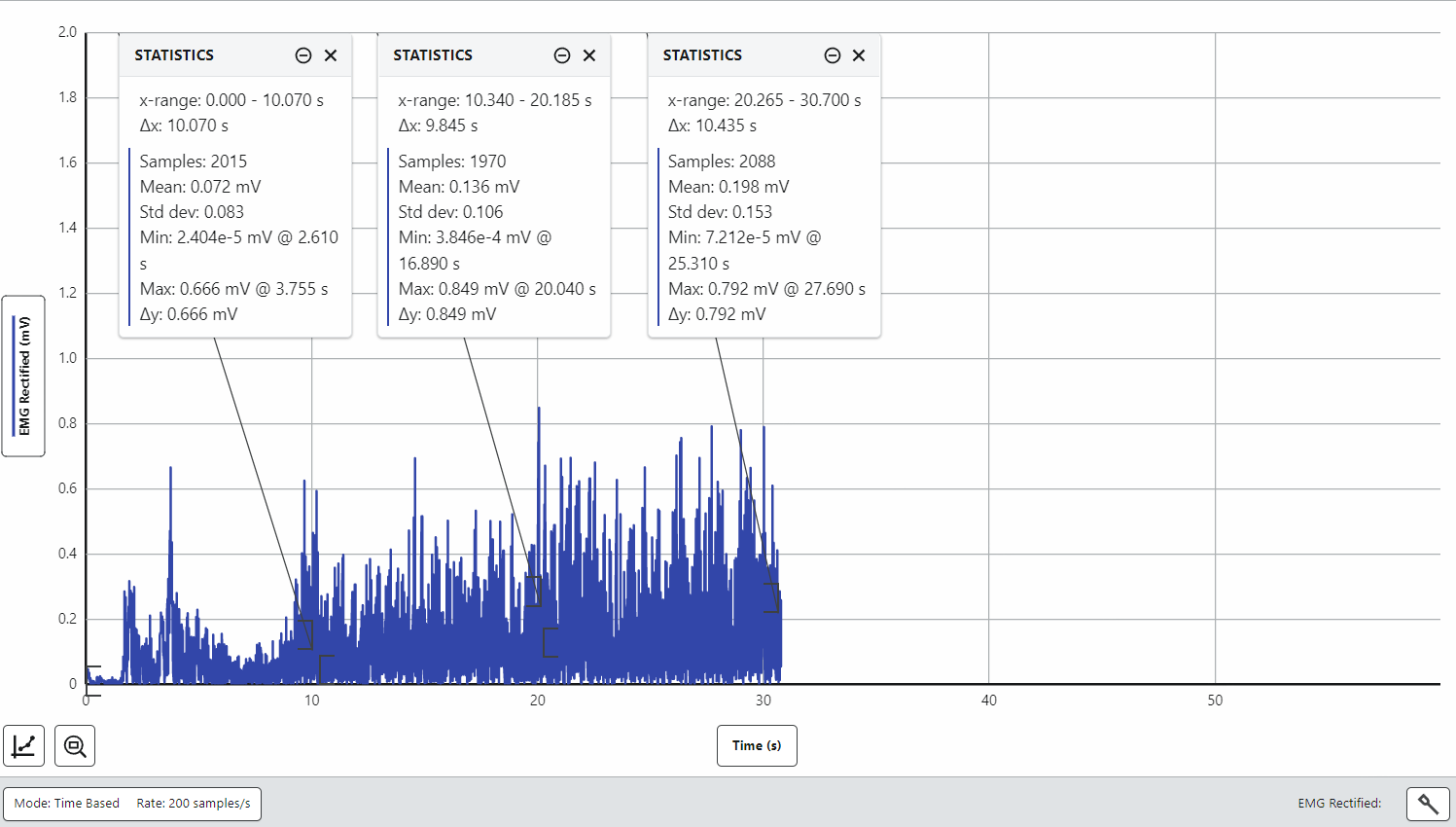Minimize the Statistics box for 20.265 - 30.700 s
Image resolution: width=1456 pixels, height=827 pixels.
tap(833, 55)
